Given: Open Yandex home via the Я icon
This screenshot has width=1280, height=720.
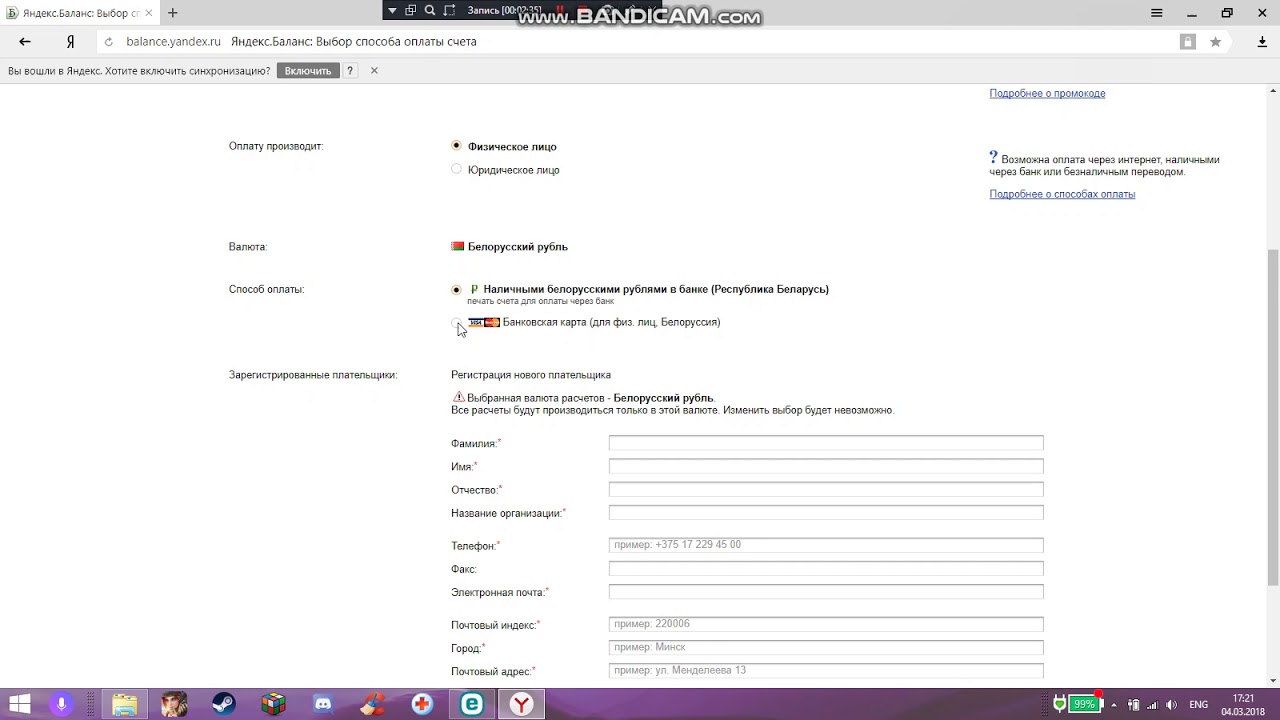Looking at the screenshot, I should click(70, 42).
